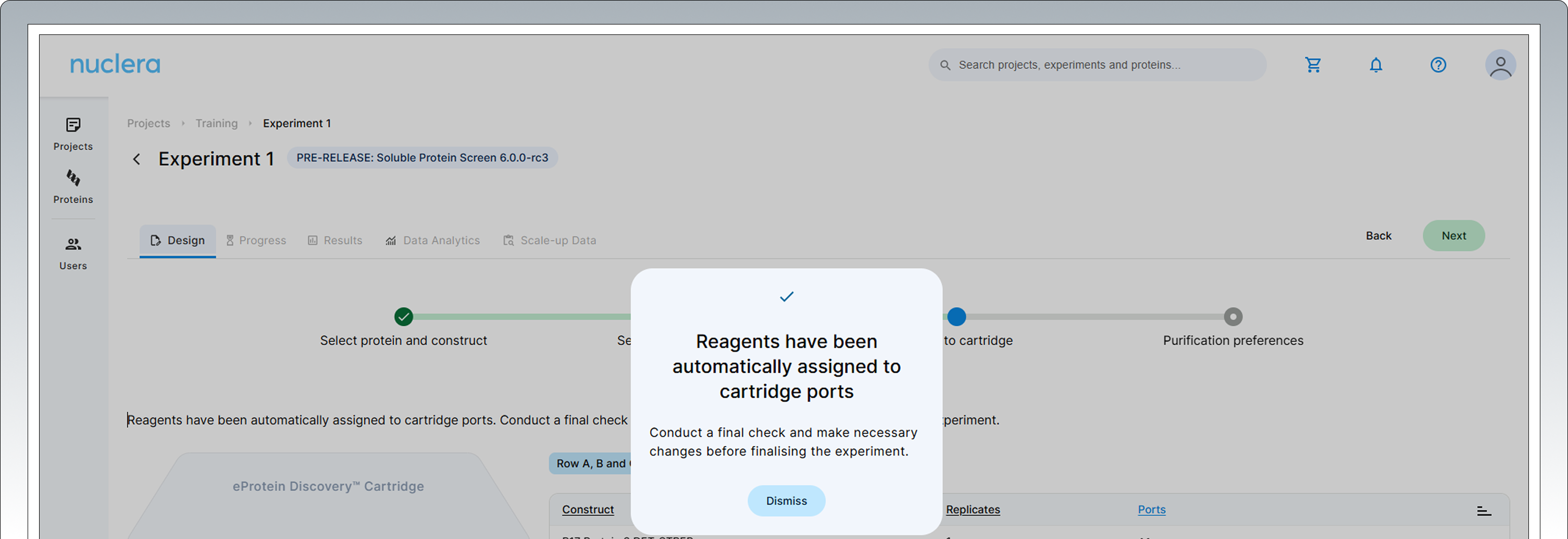Open Proteins in the sidebar
This screenshot has height=539, width=1568.
click(x=73, y=187)
